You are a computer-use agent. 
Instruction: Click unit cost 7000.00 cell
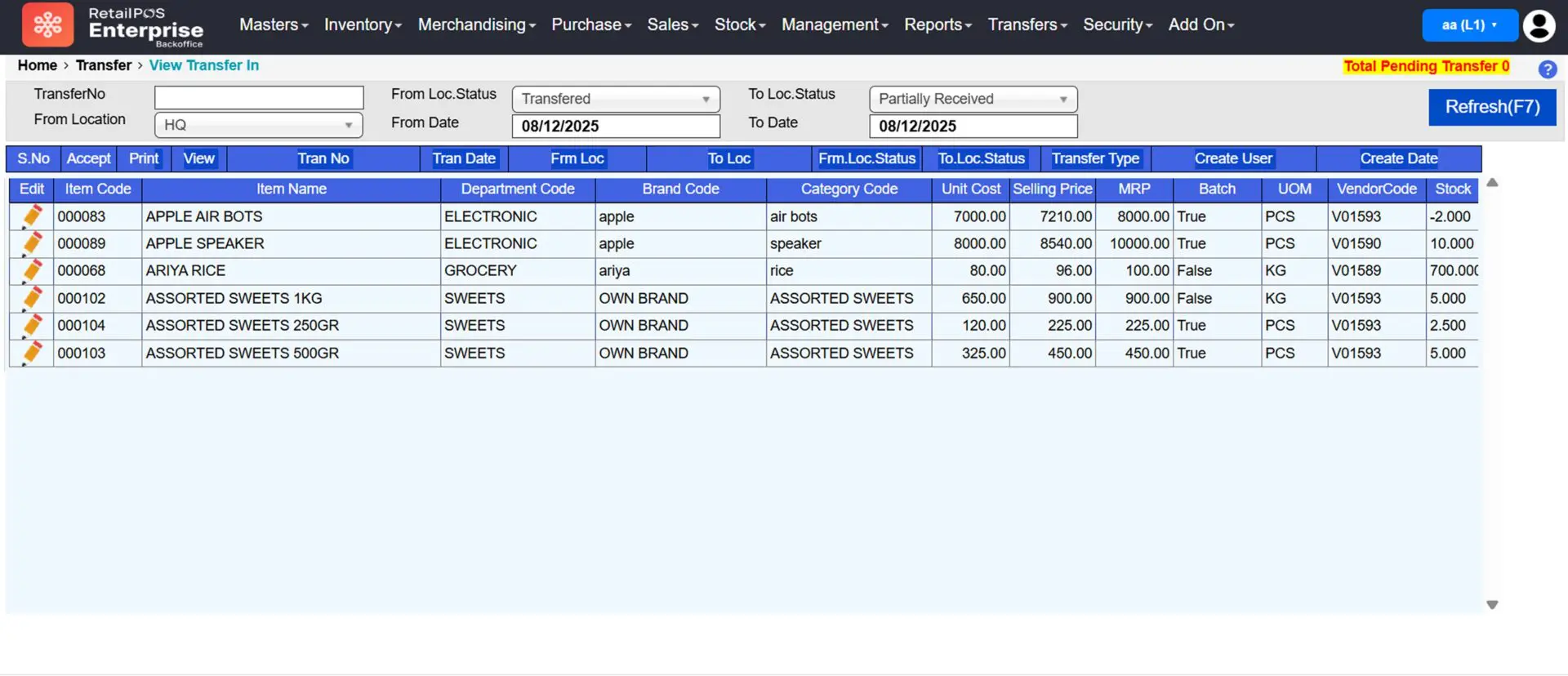coord(971,216)
